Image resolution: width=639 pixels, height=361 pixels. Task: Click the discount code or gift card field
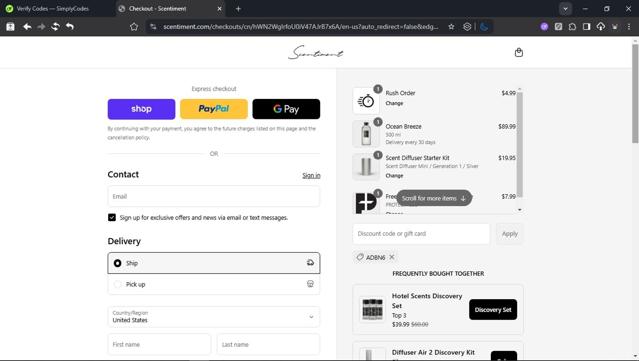421,234
